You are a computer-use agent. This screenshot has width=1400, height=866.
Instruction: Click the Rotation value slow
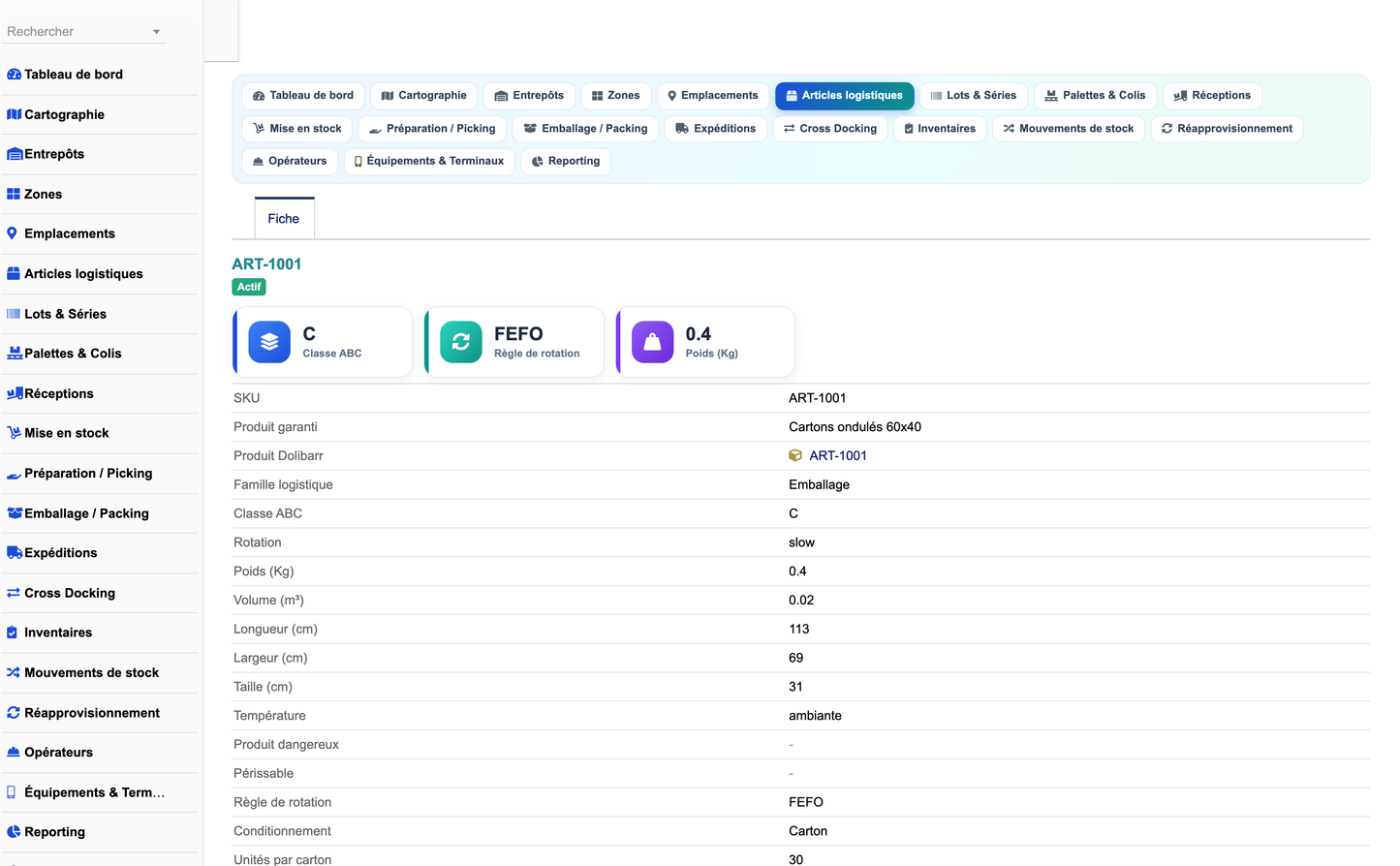[x=801, y=542]
